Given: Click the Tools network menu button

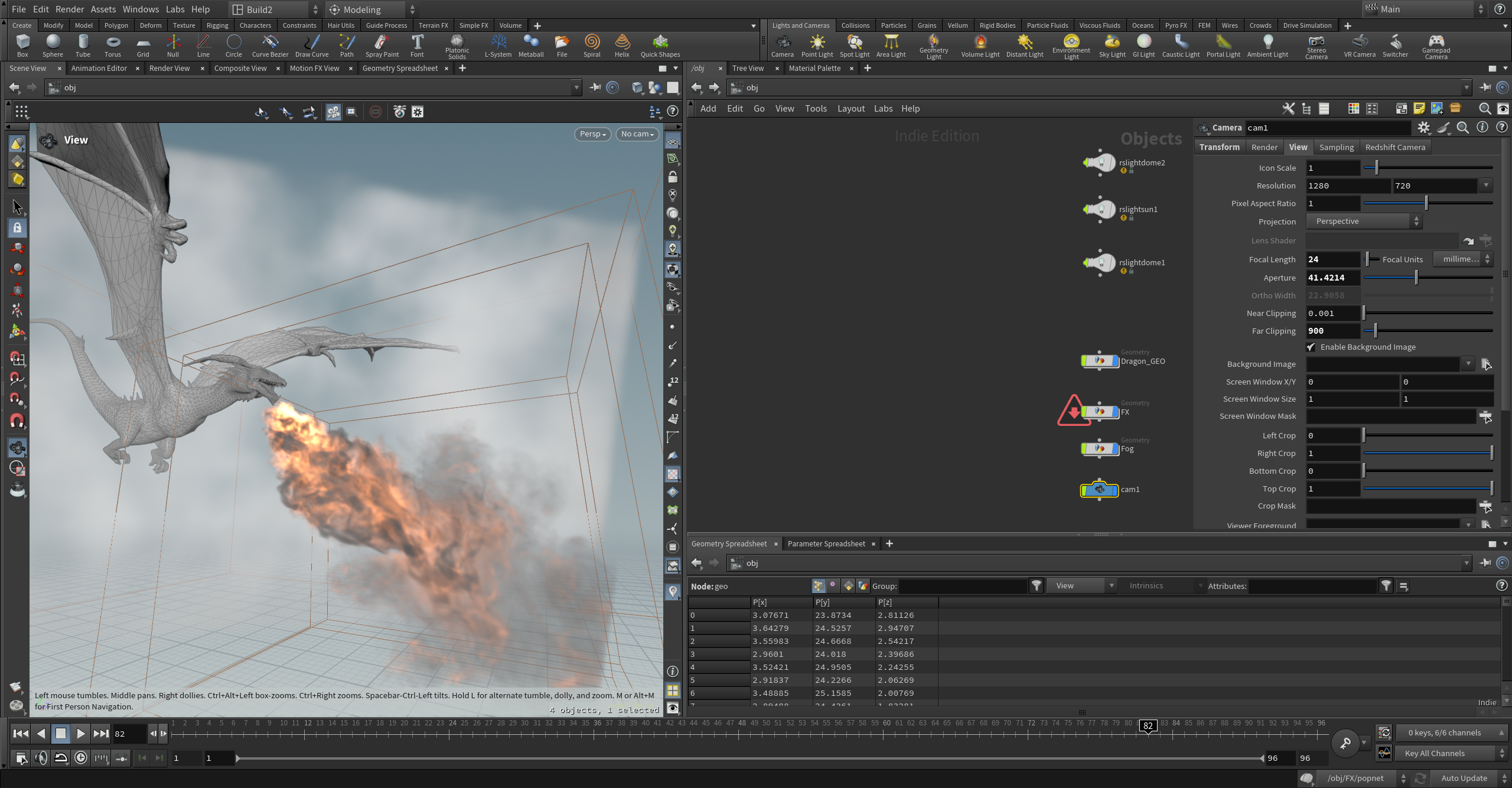Looking at the screenshot, I should coord(816,109).
